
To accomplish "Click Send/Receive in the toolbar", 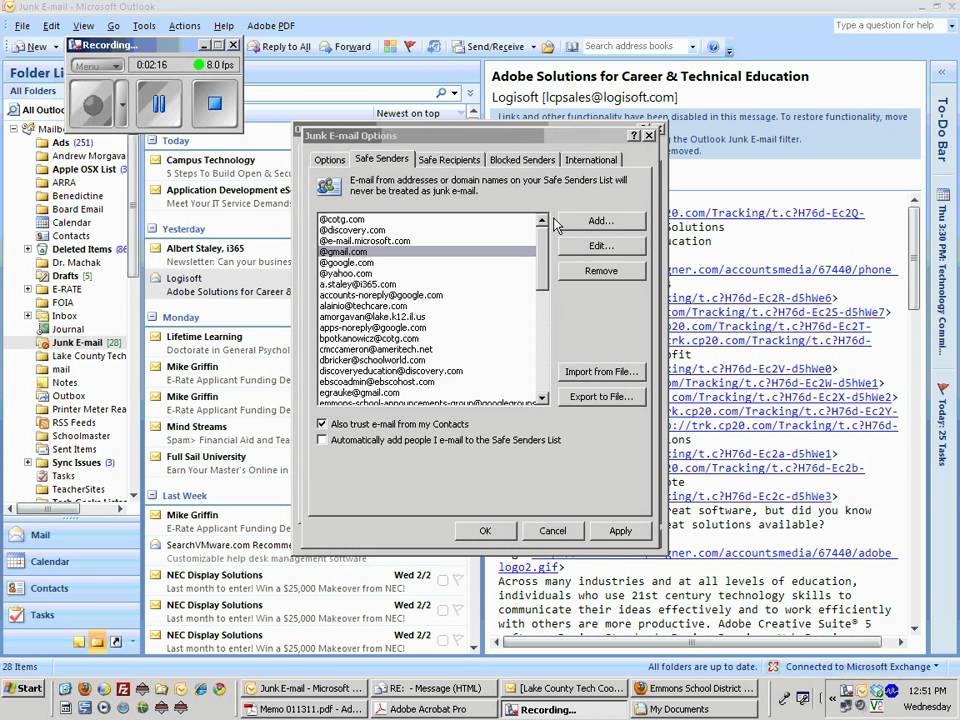I will 489,47.
